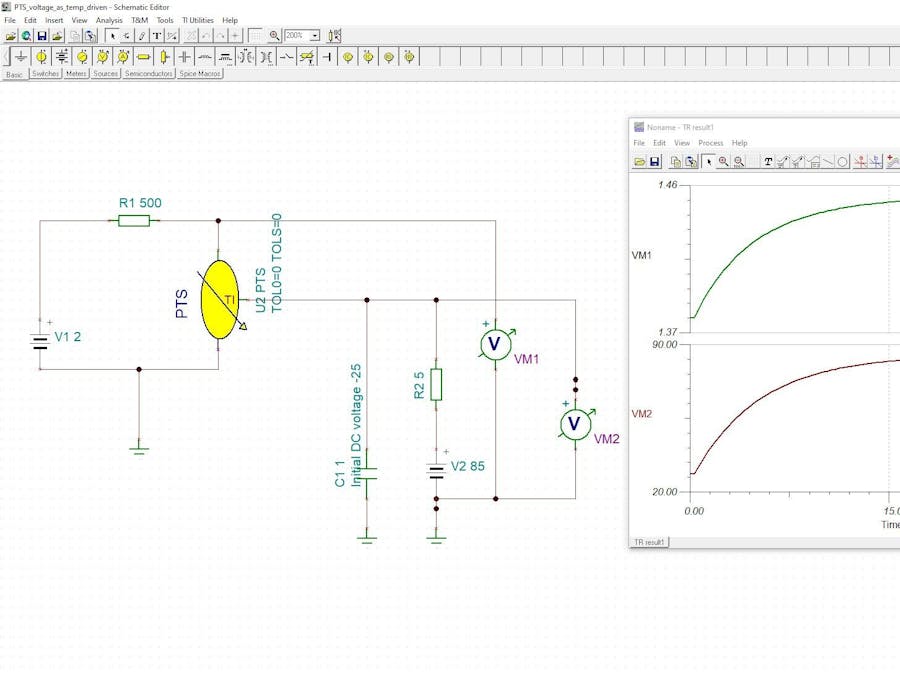This screenshot has width=900, height=675.
Task: Open the Zoom In tool in TR result1 window
Action: 723,160
